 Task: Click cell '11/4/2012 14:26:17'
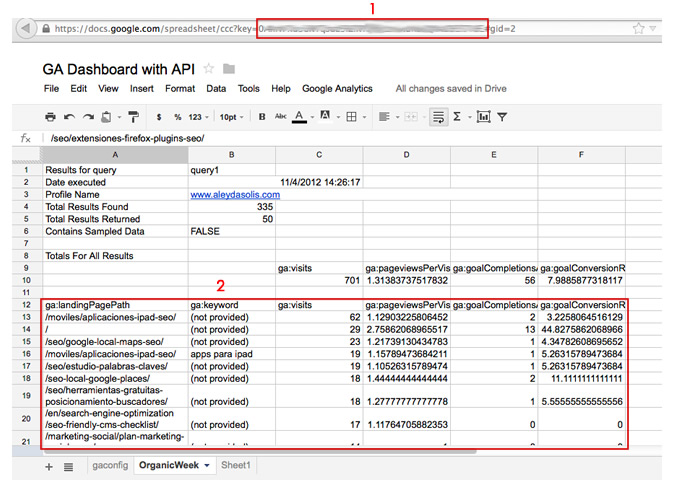click(319, 182)
